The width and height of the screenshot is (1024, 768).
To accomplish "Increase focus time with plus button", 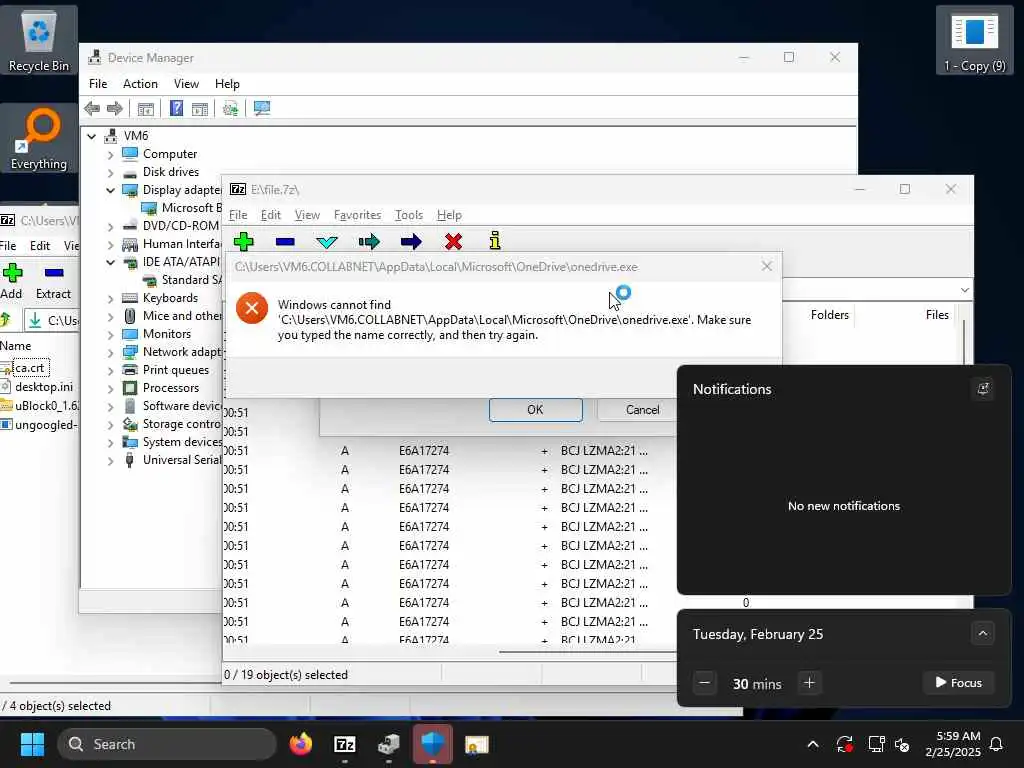I will 809,683.
